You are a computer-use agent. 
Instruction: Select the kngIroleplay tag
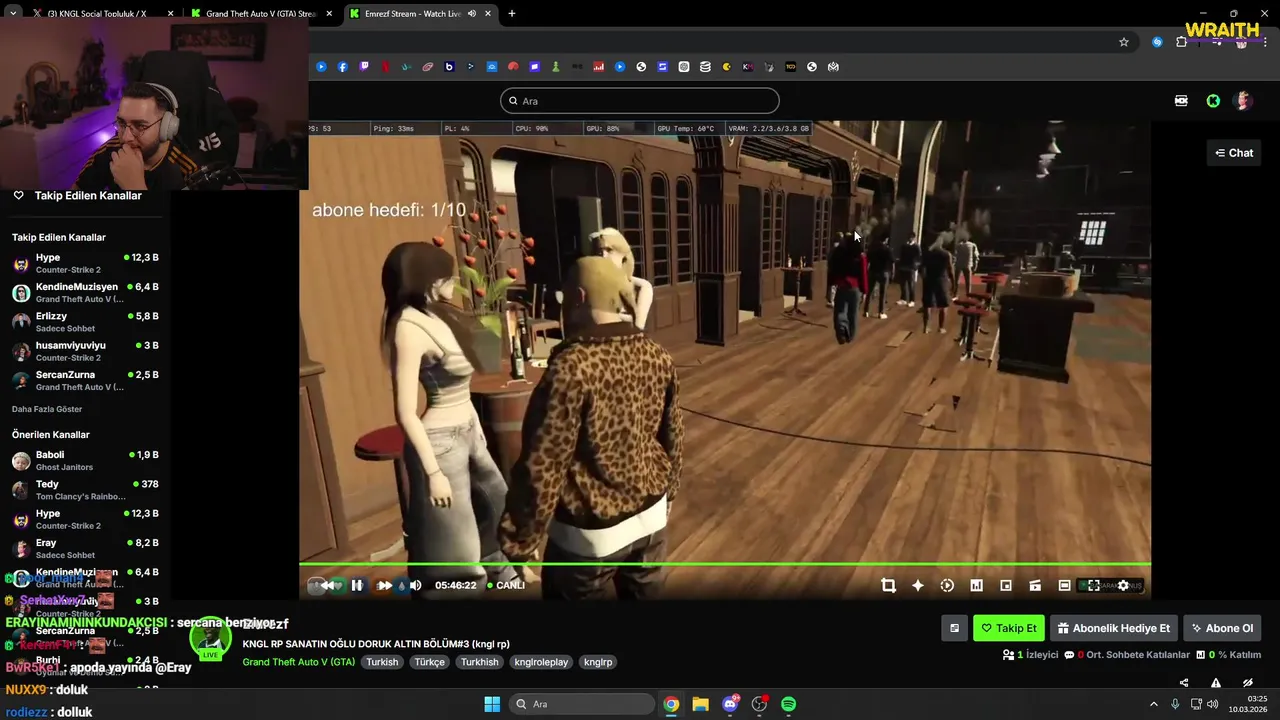click(543, 662)
